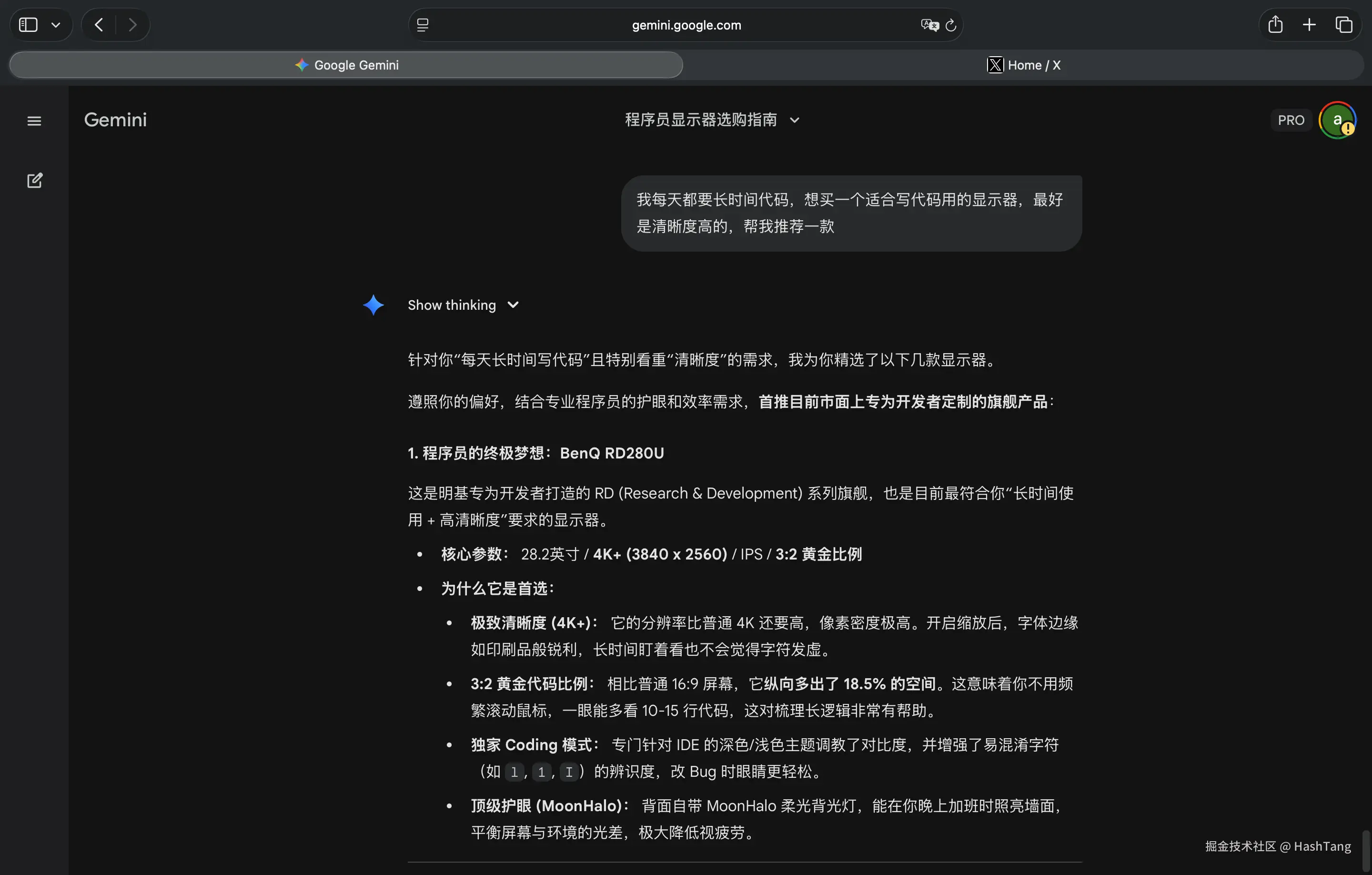The width and height of the screenshot is (1372, 875).
Task: Click the Gemini logo text
Action: [116, 120]
